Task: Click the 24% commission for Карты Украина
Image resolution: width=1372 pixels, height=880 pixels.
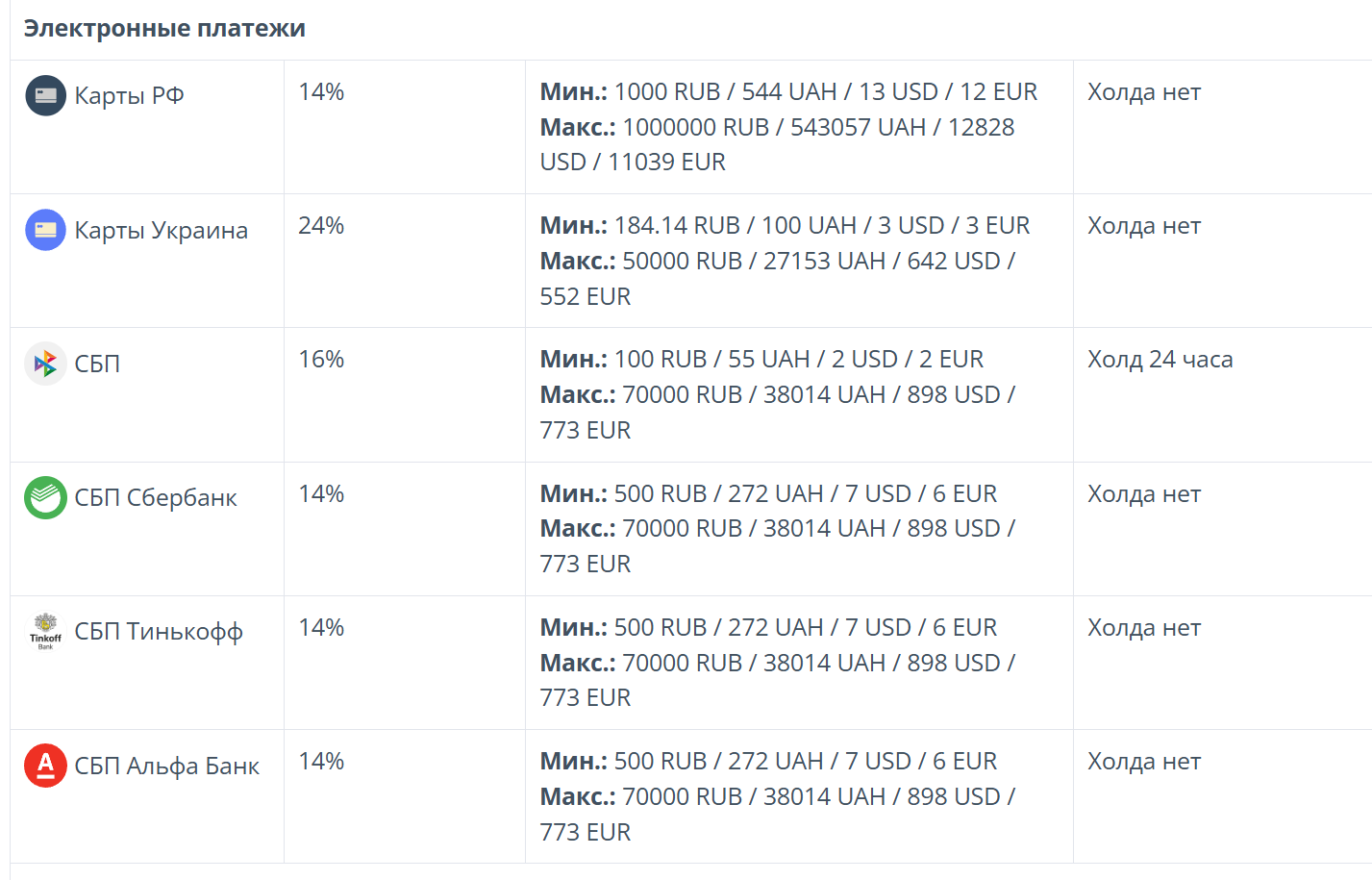Action: pos(321,225)
